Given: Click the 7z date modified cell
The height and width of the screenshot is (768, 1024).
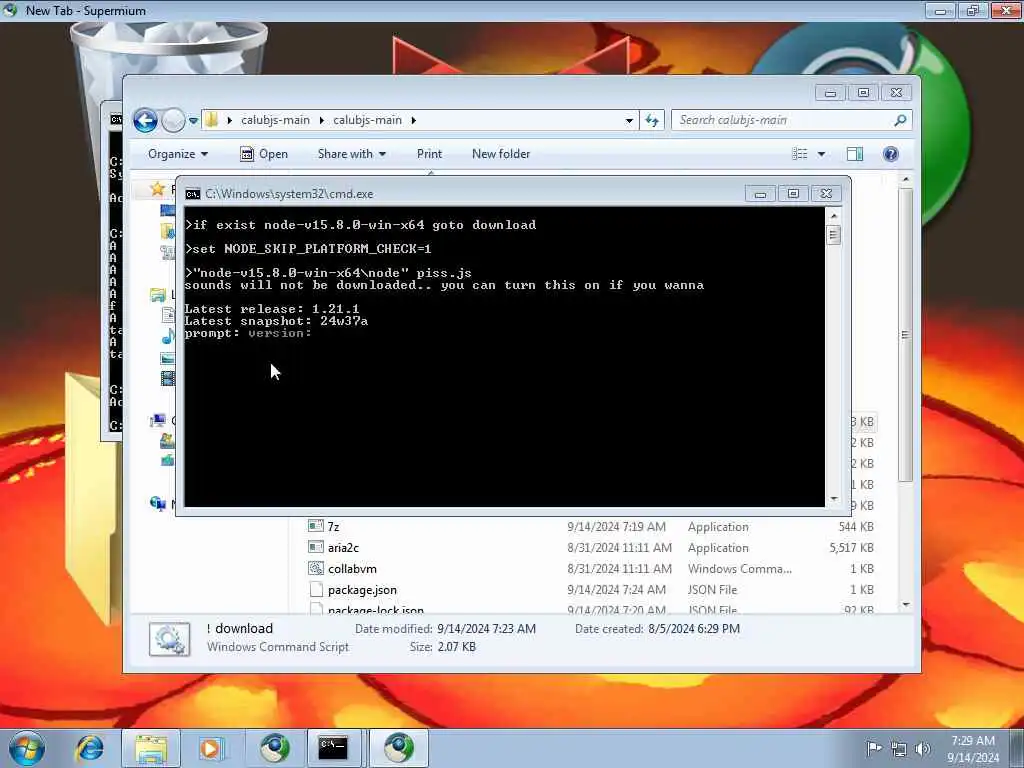Looking at the screenshot, I should click(616, 527).
